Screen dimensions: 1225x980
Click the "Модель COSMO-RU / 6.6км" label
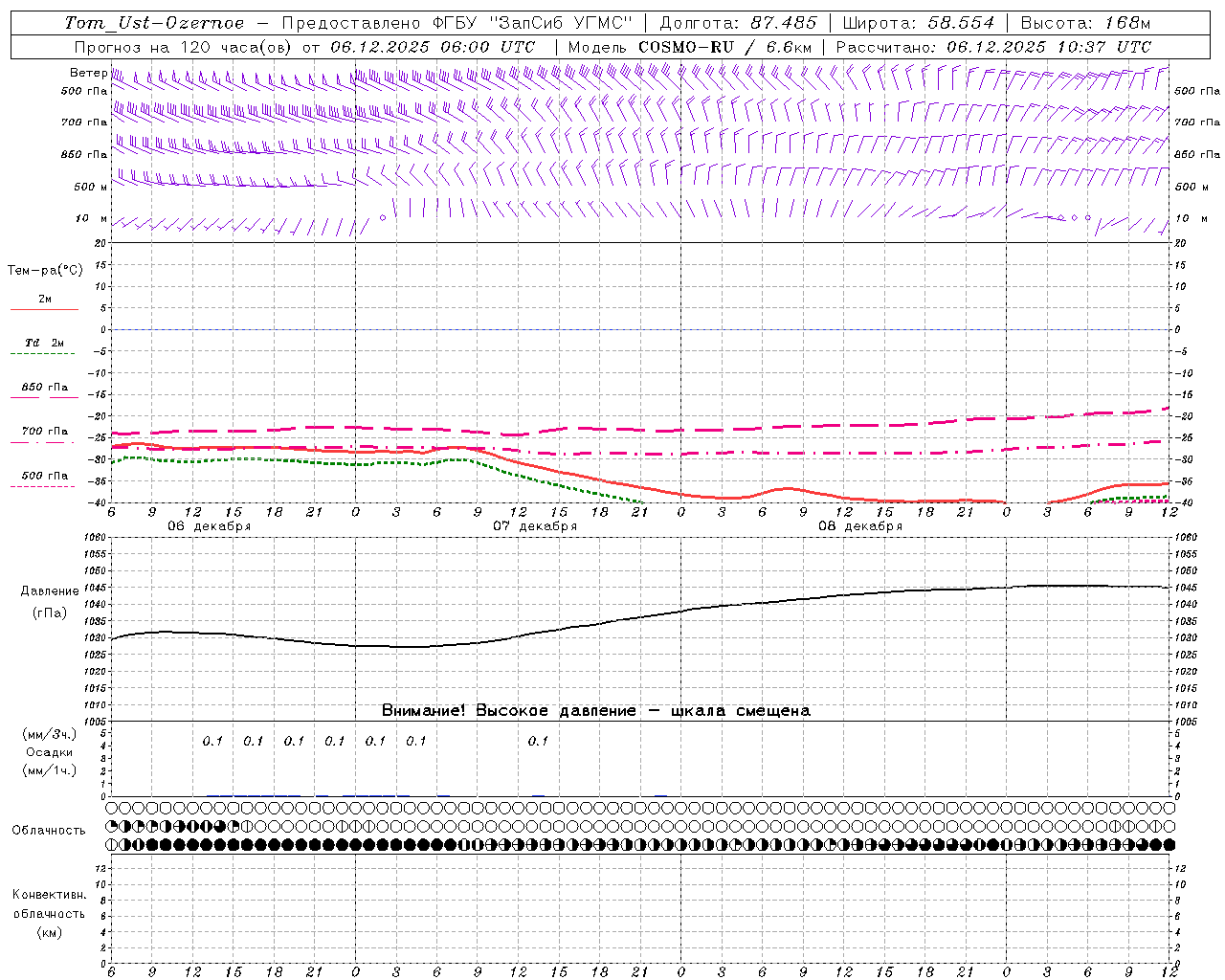pos(689,47)
